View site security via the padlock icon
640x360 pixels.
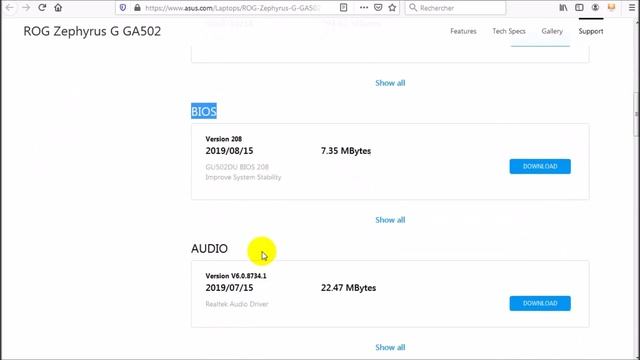(137, 8)
